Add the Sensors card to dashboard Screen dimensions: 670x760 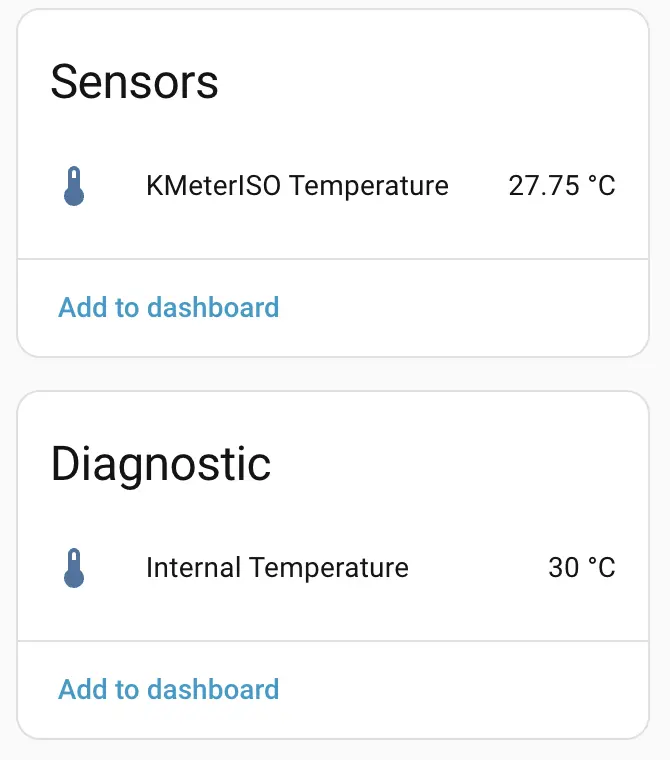(169, 307)
